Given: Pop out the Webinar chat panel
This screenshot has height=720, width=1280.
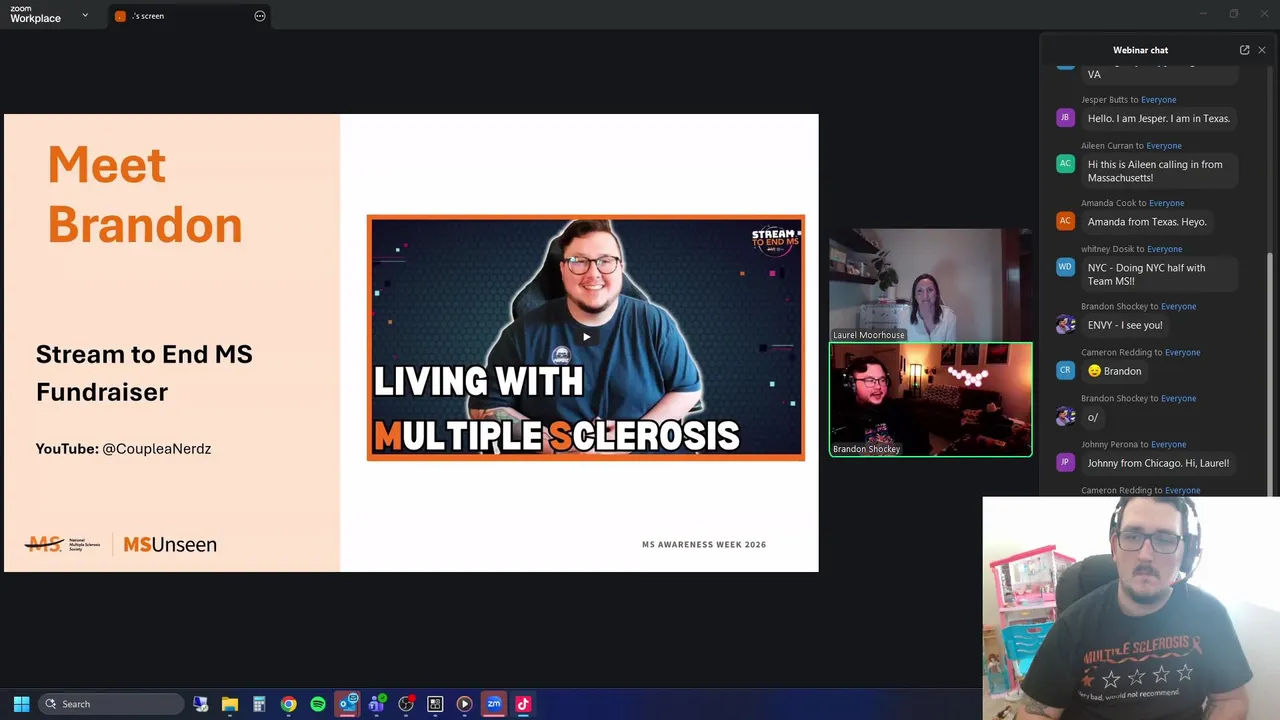Looking at the screenshot, I should [x=1244, y=50].
